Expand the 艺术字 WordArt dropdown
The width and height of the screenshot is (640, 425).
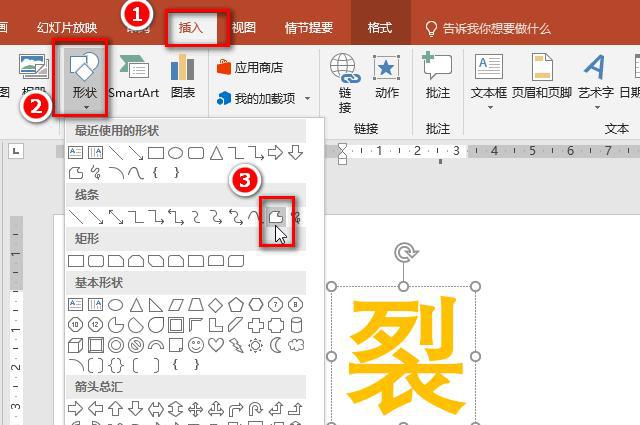click(x=595, y=107)
